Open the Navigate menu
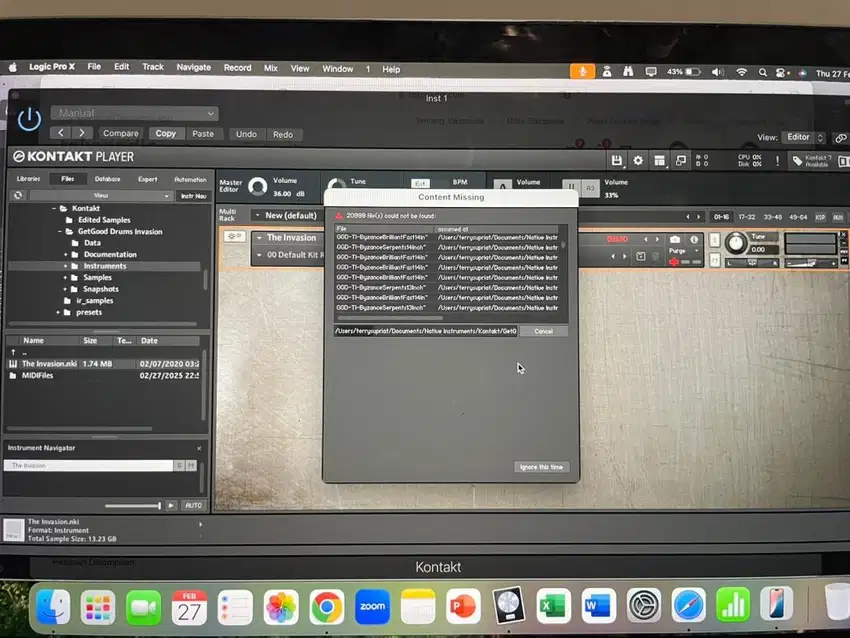 pyautogui.click(x=194, y=67)
